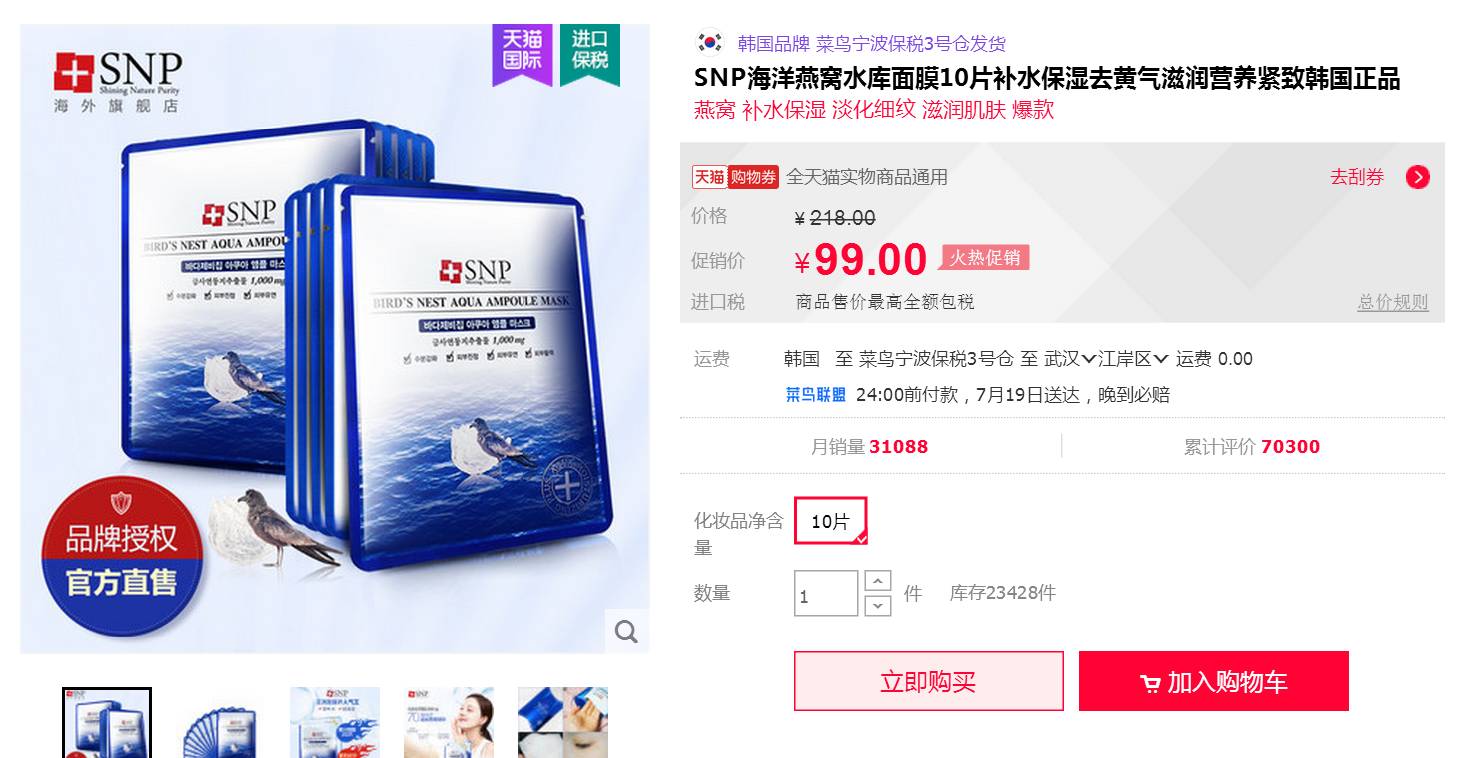Select the smiling woman face thumbnail
Viewport: 1463px width, 758px height.
coord(449,722)
